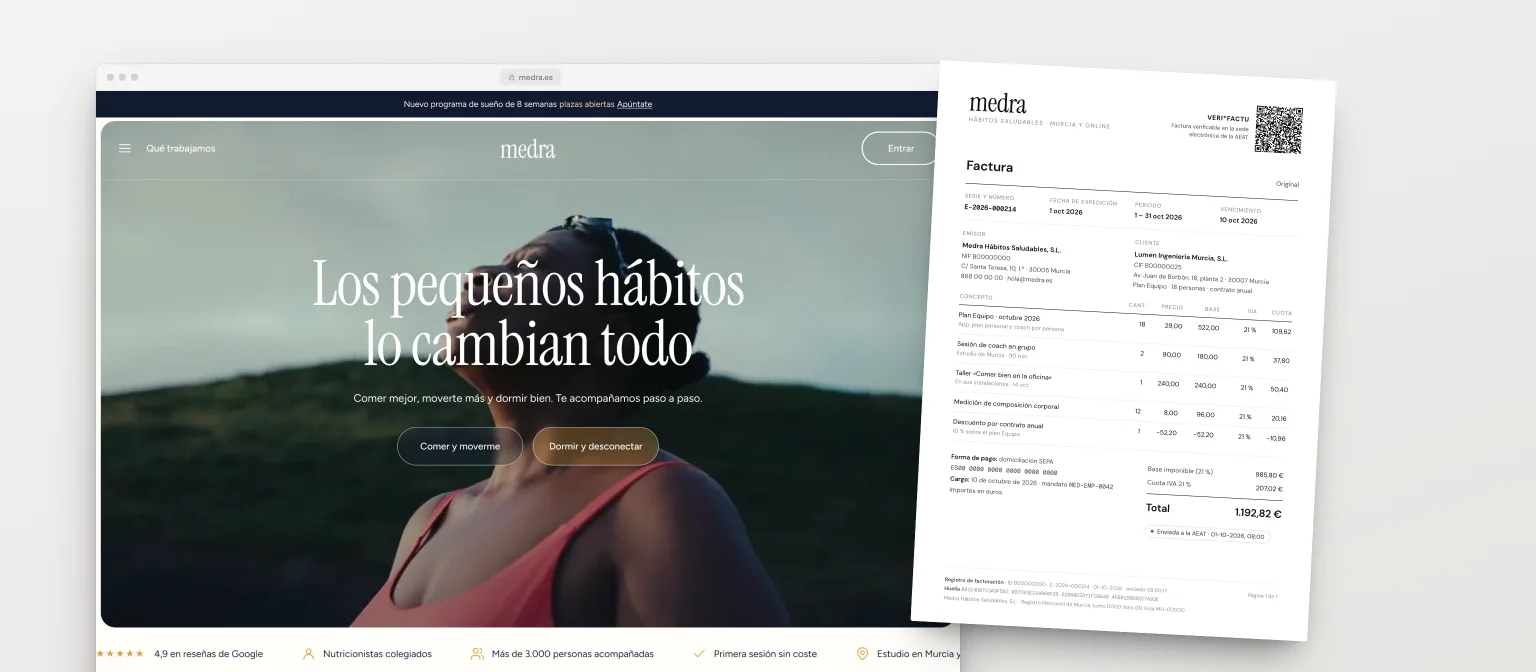Click the 'Medición de composición corporal' line item
This screenshot has width=1536, height=672.
point(1006,404)
